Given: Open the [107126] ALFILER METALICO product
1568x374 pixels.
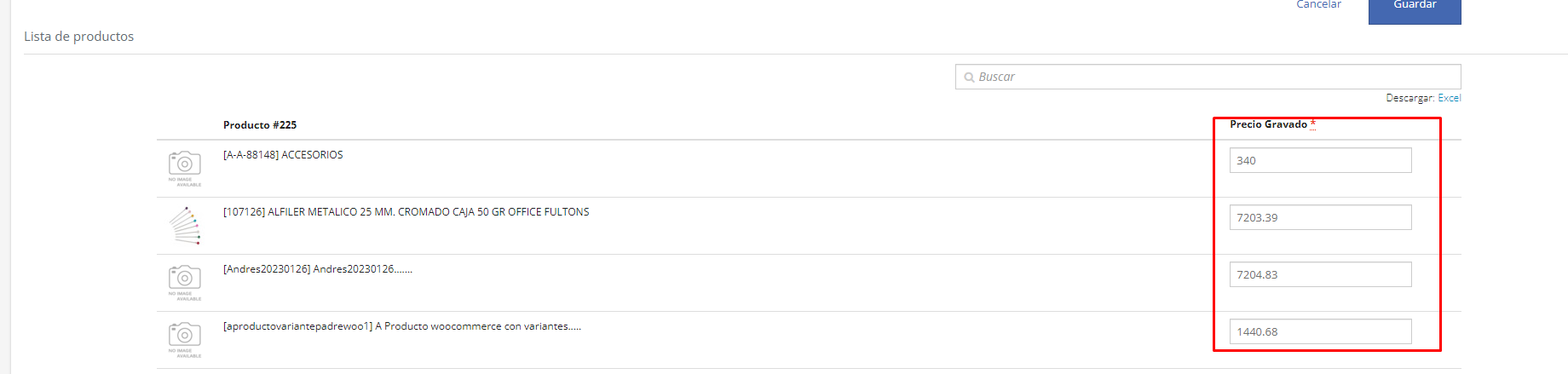Looking at the screenshot, I should [406, 212].
